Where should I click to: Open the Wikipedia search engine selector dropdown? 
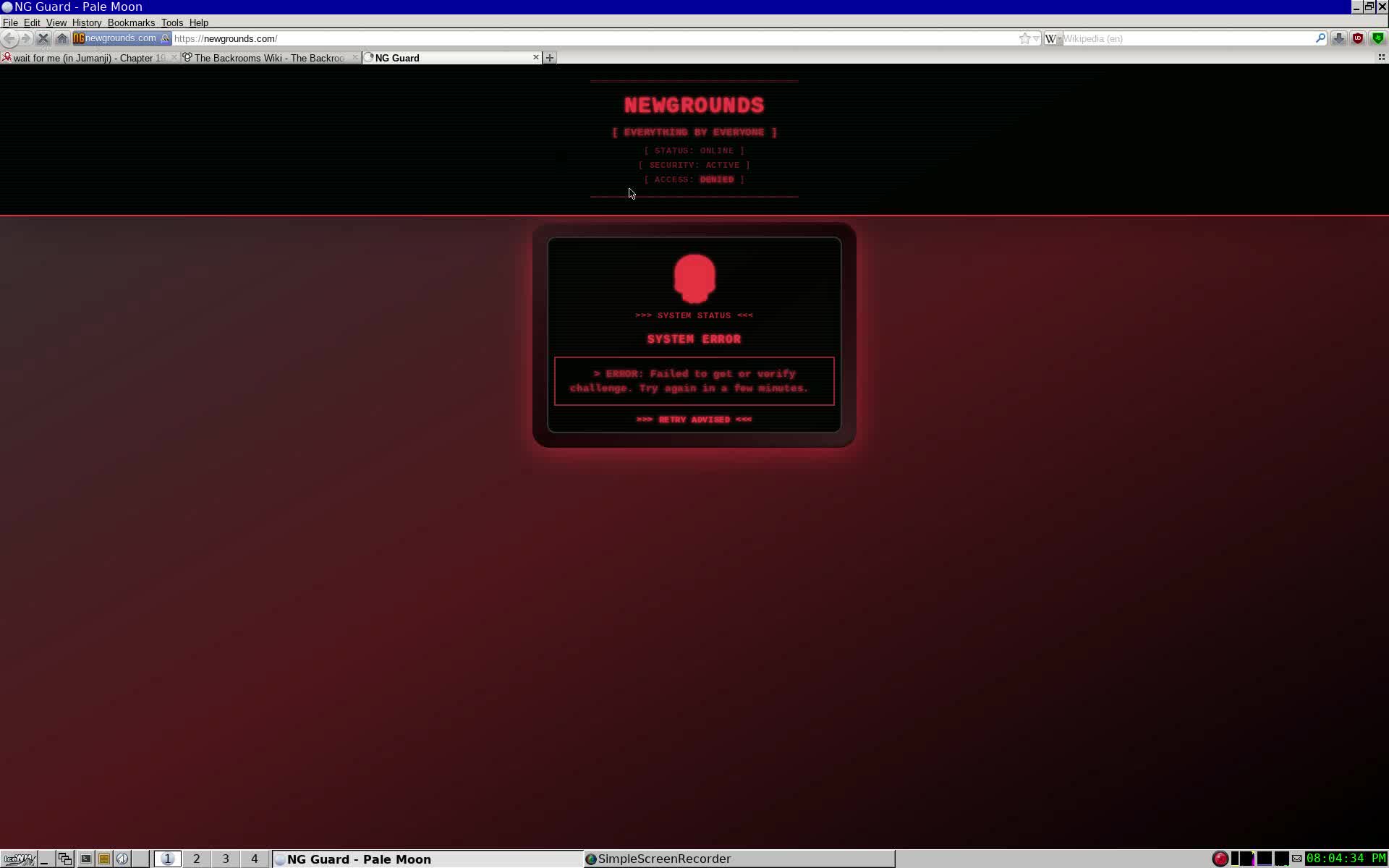point(1053,38)
